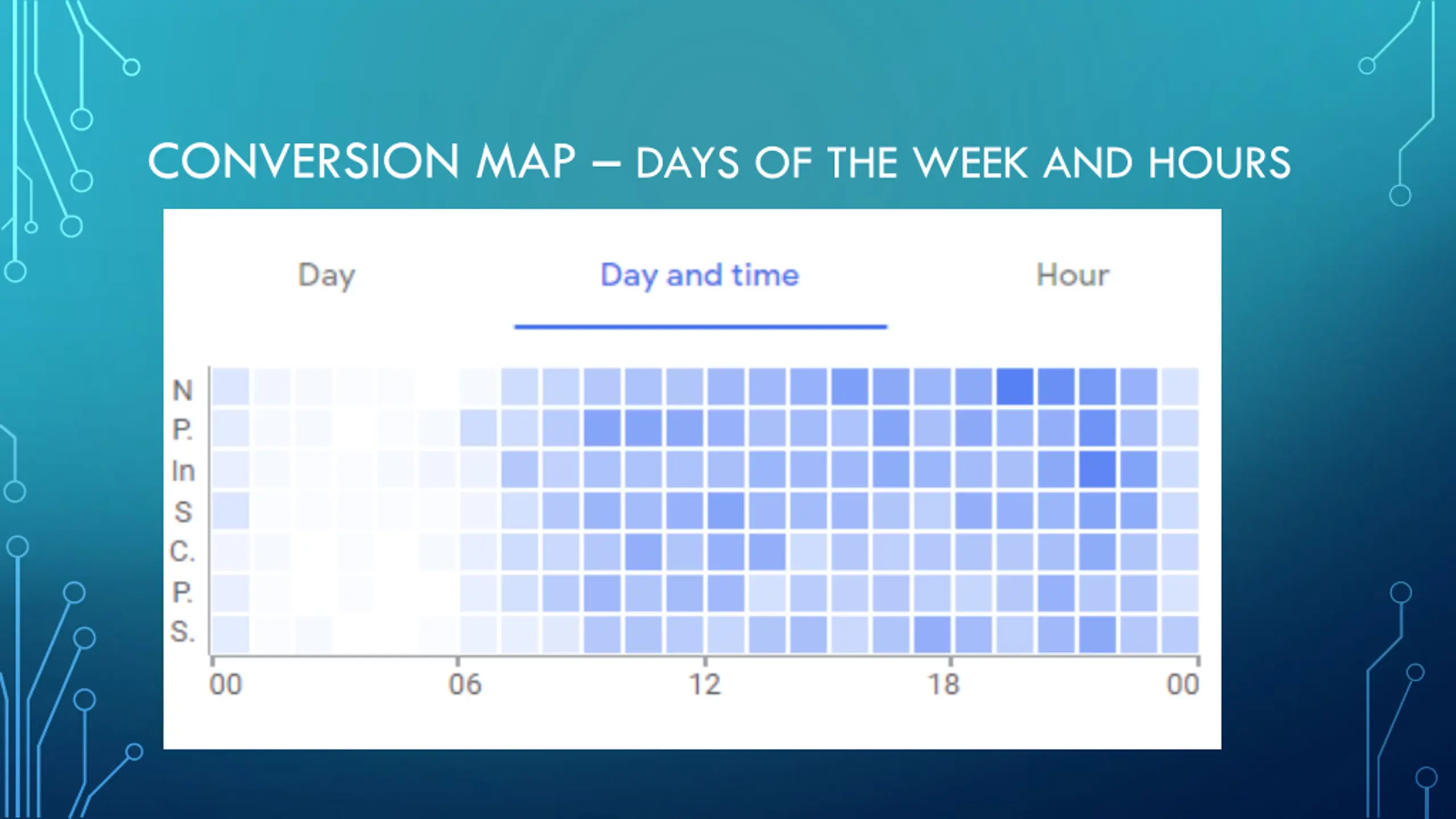Switch to the Day tab
This screenshot has height=819, width=1456.
pos(326,276)
